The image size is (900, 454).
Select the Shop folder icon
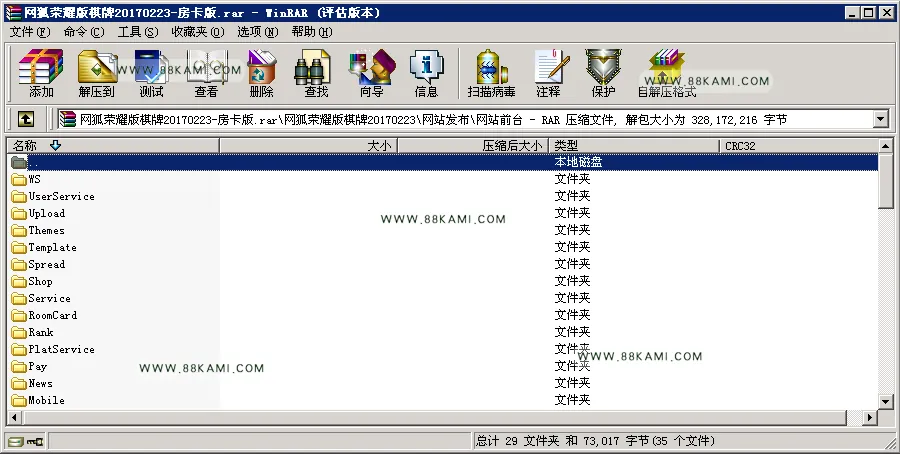[x=19, y=282]
